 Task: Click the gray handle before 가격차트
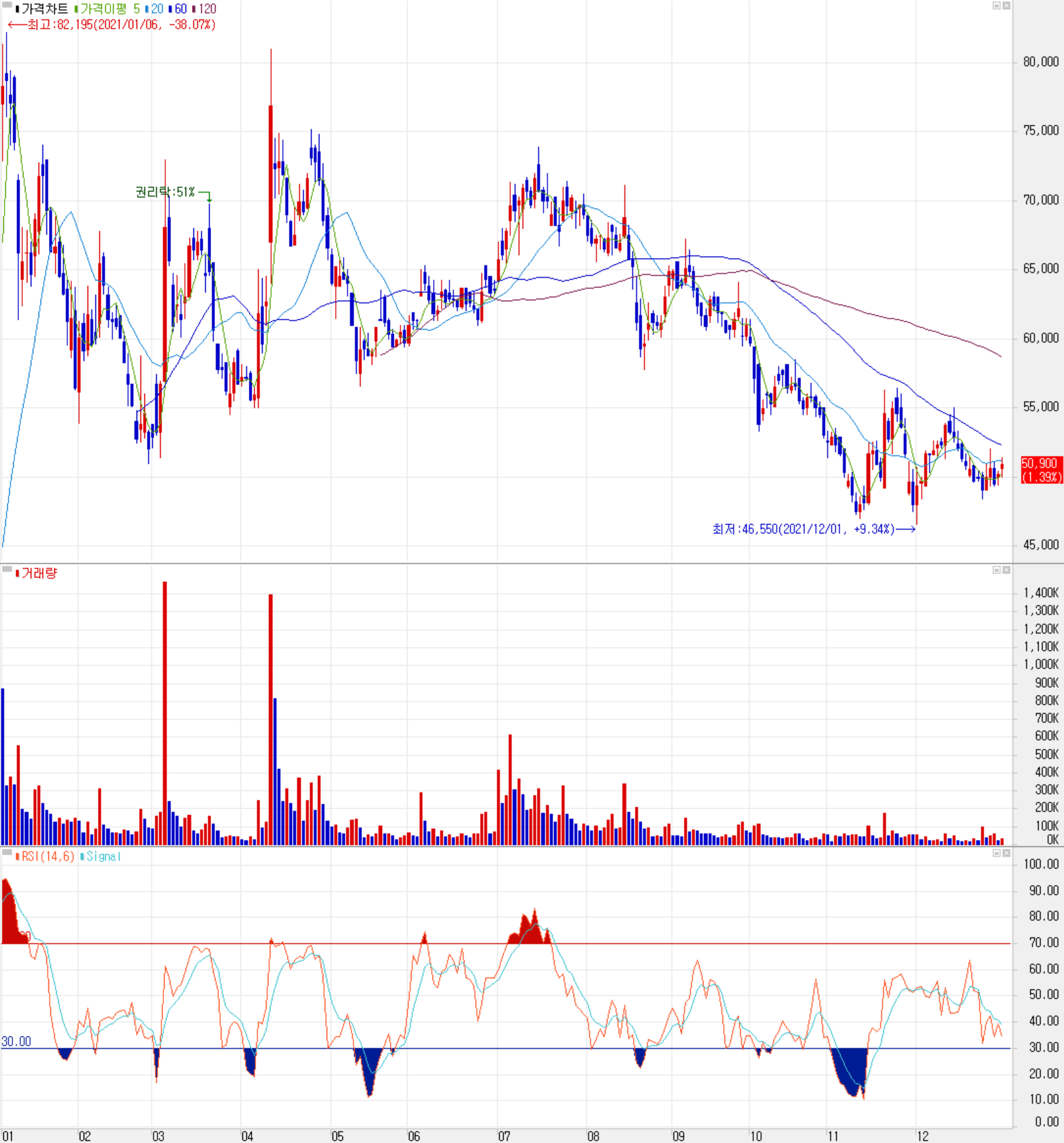point(7,5)
